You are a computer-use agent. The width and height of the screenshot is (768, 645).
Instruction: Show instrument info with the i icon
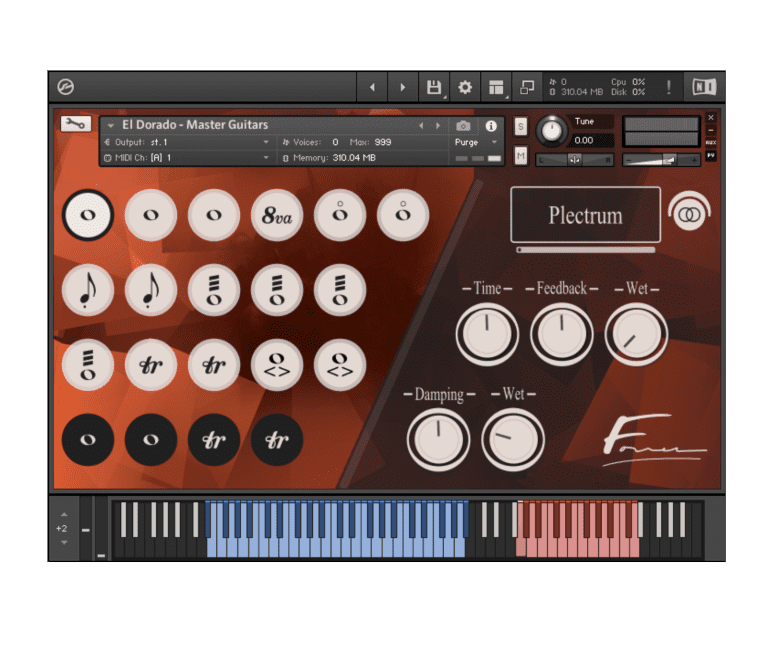pyautogui.click(x=491, y=126)
